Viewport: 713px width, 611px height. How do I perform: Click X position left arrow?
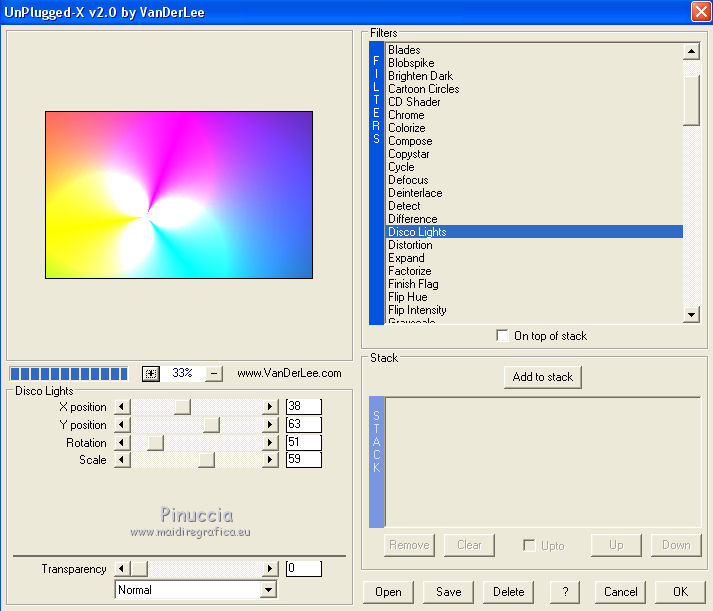coord(122,406)
